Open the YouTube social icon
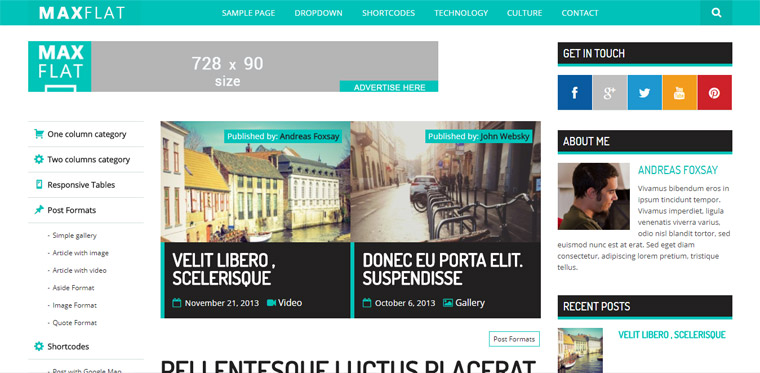The image size is (760, 373). click(x=680, y=93)
